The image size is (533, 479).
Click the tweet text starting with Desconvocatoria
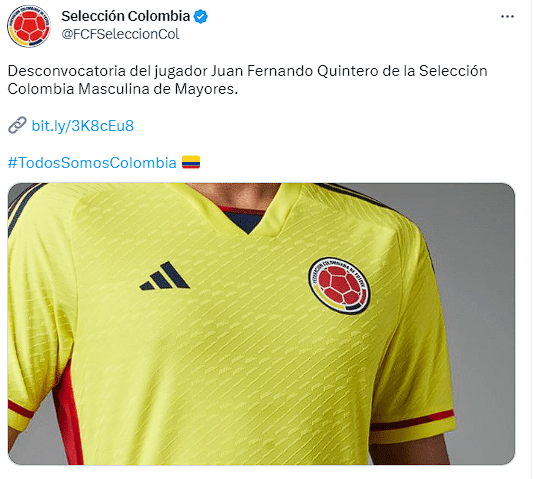tap(247, 80)
